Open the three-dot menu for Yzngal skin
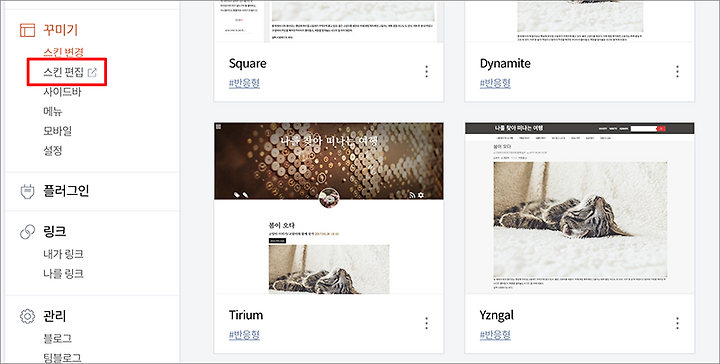The width and height of the screenshot is (720, 364). tap(677, 323)
